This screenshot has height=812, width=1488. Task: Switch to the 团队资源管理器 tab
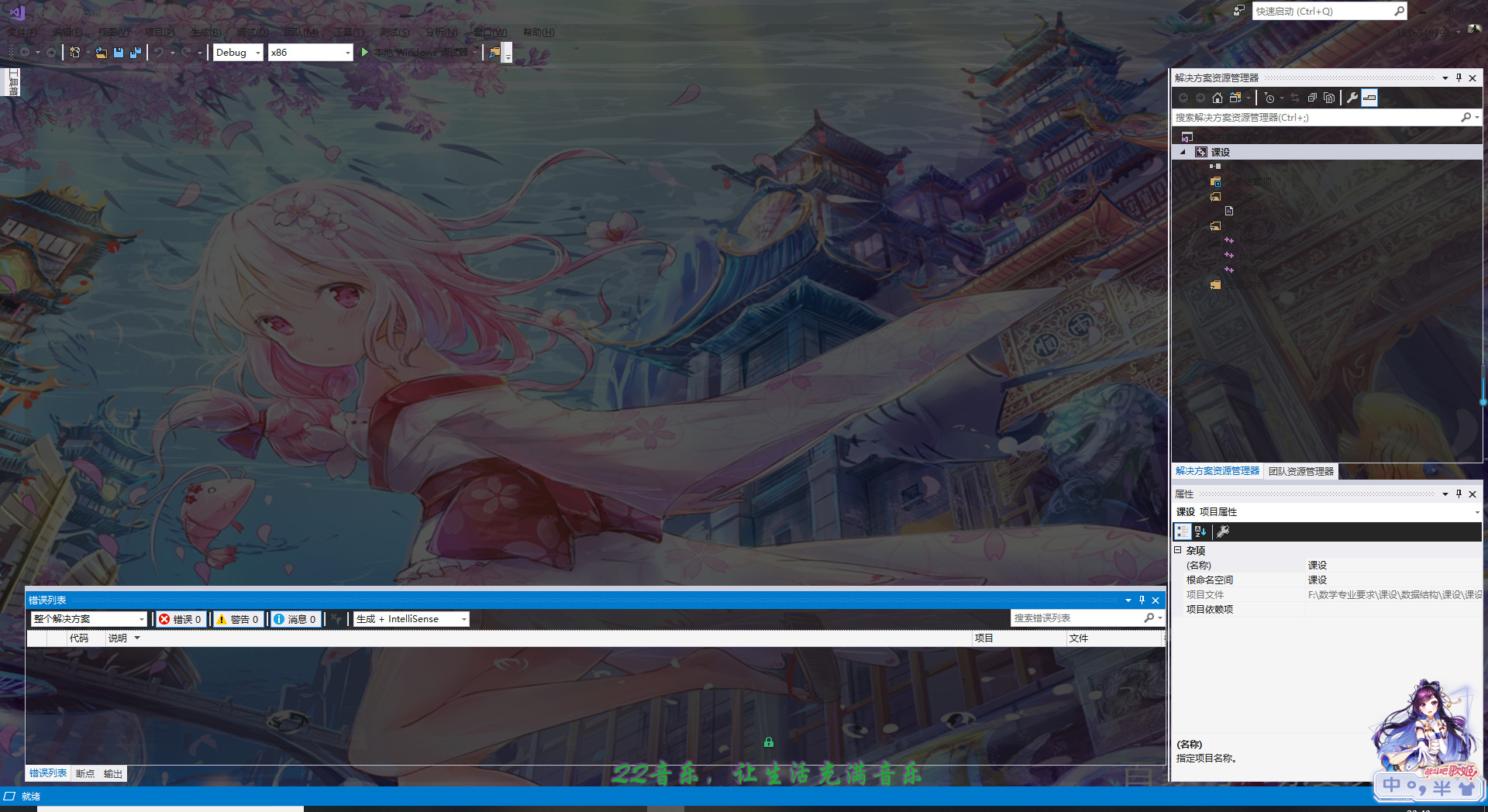1301,471
